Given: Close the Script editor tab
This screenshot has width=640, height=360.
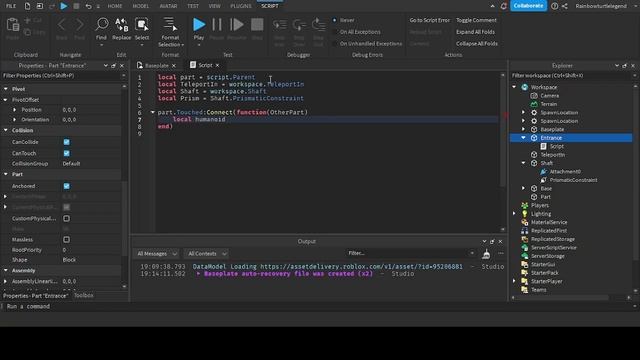Looking at the screenshot, I should pyautogui.click(x=218, y=65).
